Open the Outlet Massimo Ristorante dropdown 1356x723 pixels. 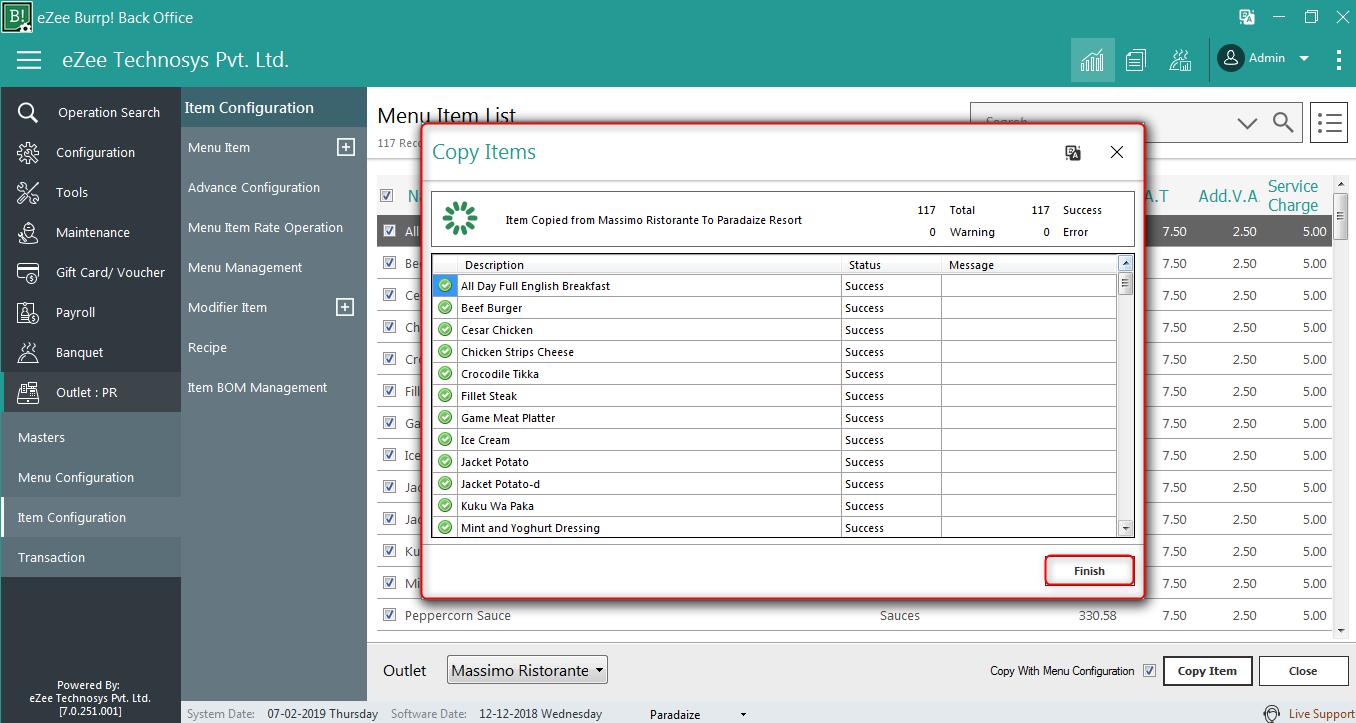(527, 670)
